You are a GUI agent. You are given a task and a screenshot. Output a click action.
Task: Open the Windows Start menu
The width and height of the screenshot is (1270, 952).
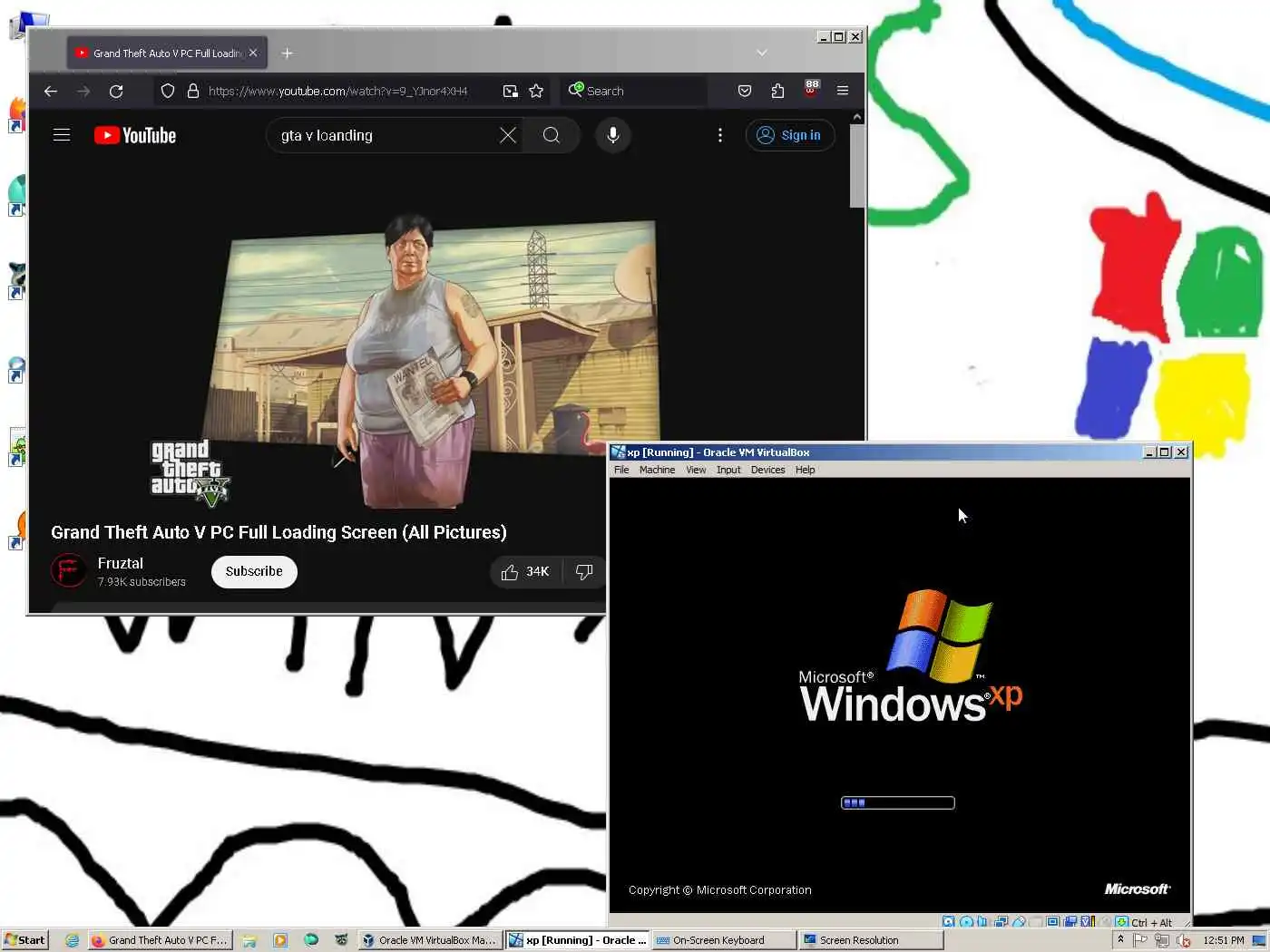24,940
